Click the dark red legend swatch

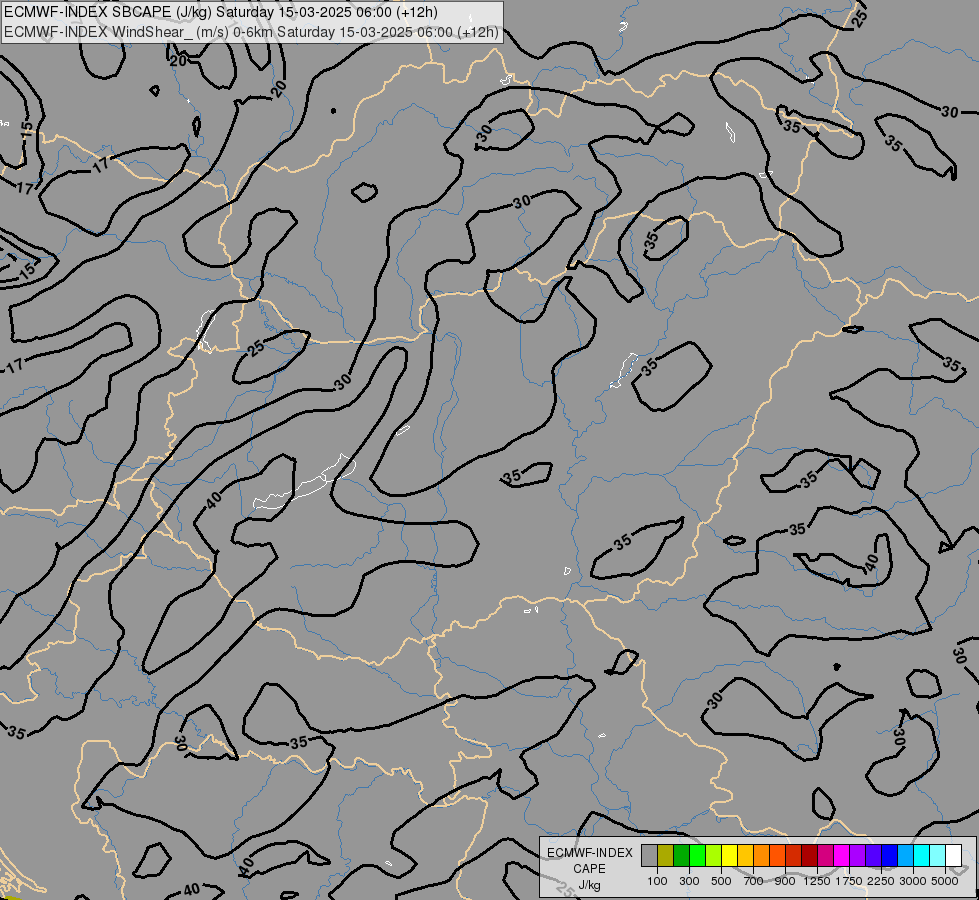(810, 855)
